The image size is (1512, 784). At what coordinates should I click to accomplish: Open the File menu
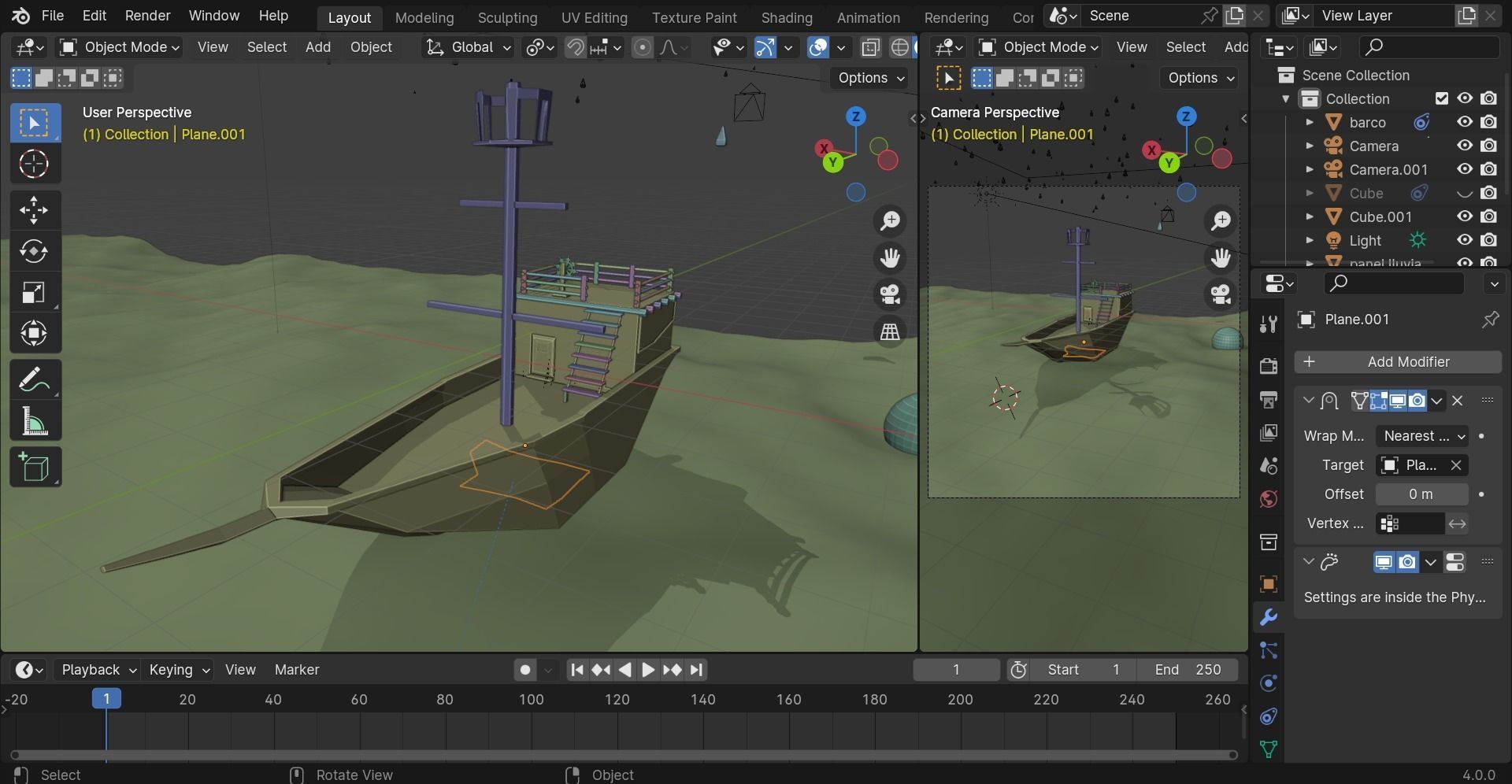[52, 16]
